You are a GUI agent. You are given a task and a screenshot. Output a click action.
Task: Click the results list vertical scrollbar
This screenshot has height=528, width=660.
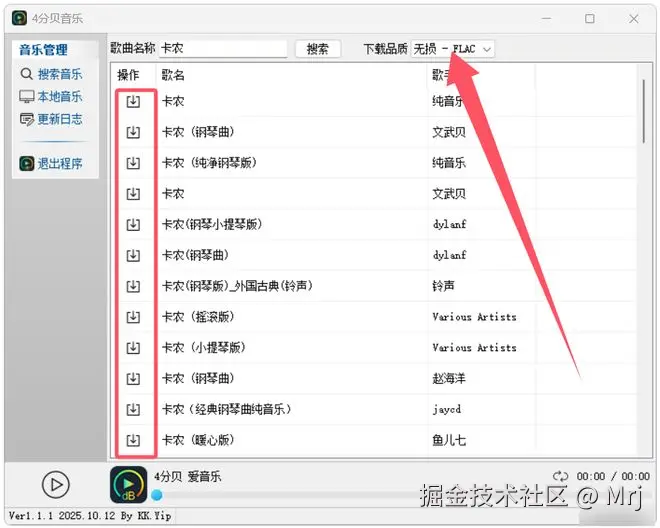[644, 112]
